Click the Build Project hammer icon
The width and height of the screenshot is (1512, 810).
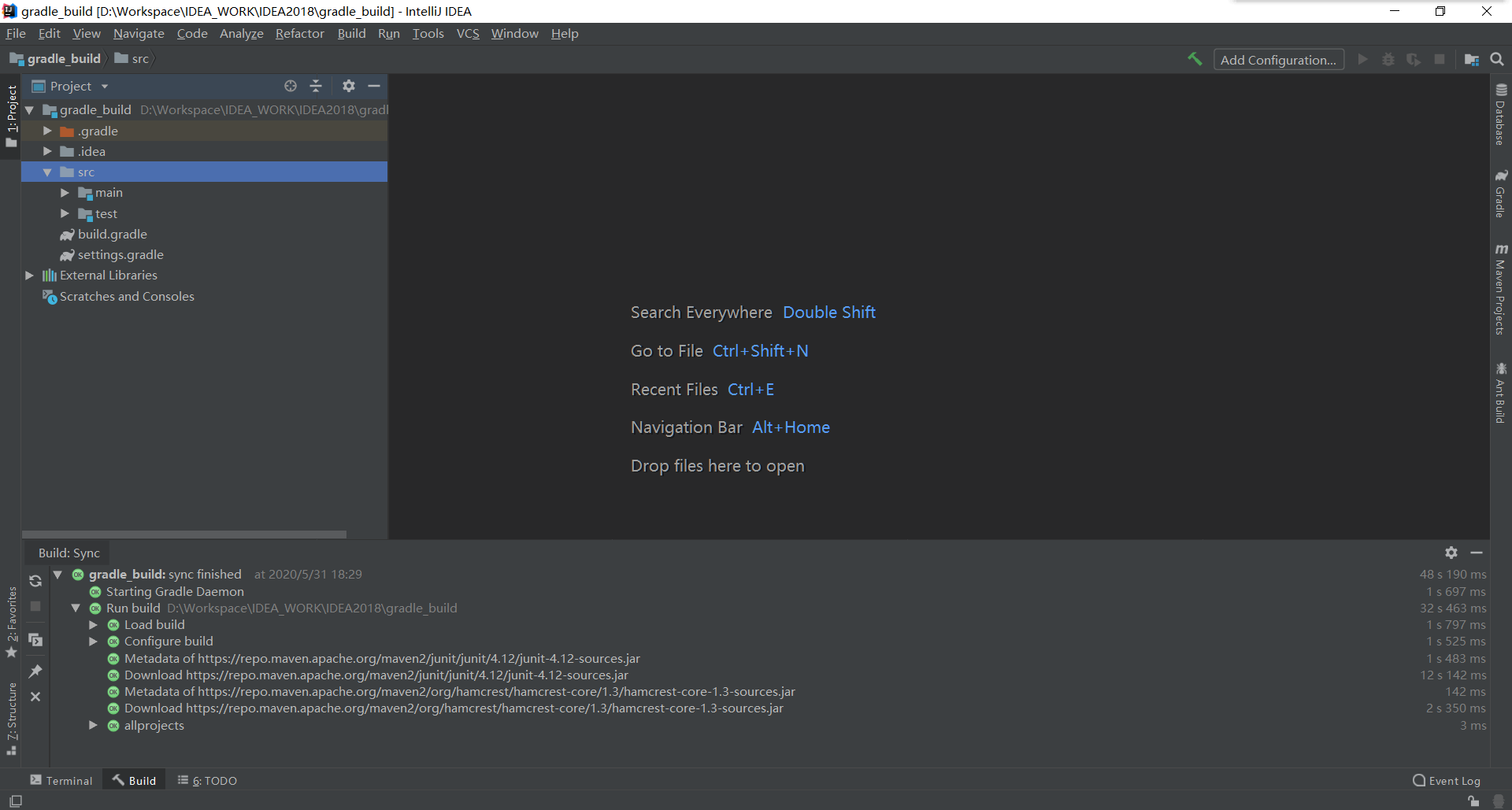(x=1194, y=58)
